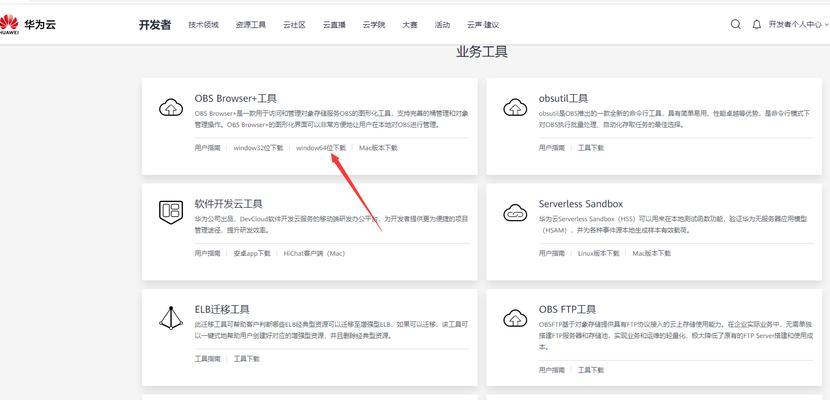Open OBS FTP工具 用户指南 link

[x=552, y=370]
